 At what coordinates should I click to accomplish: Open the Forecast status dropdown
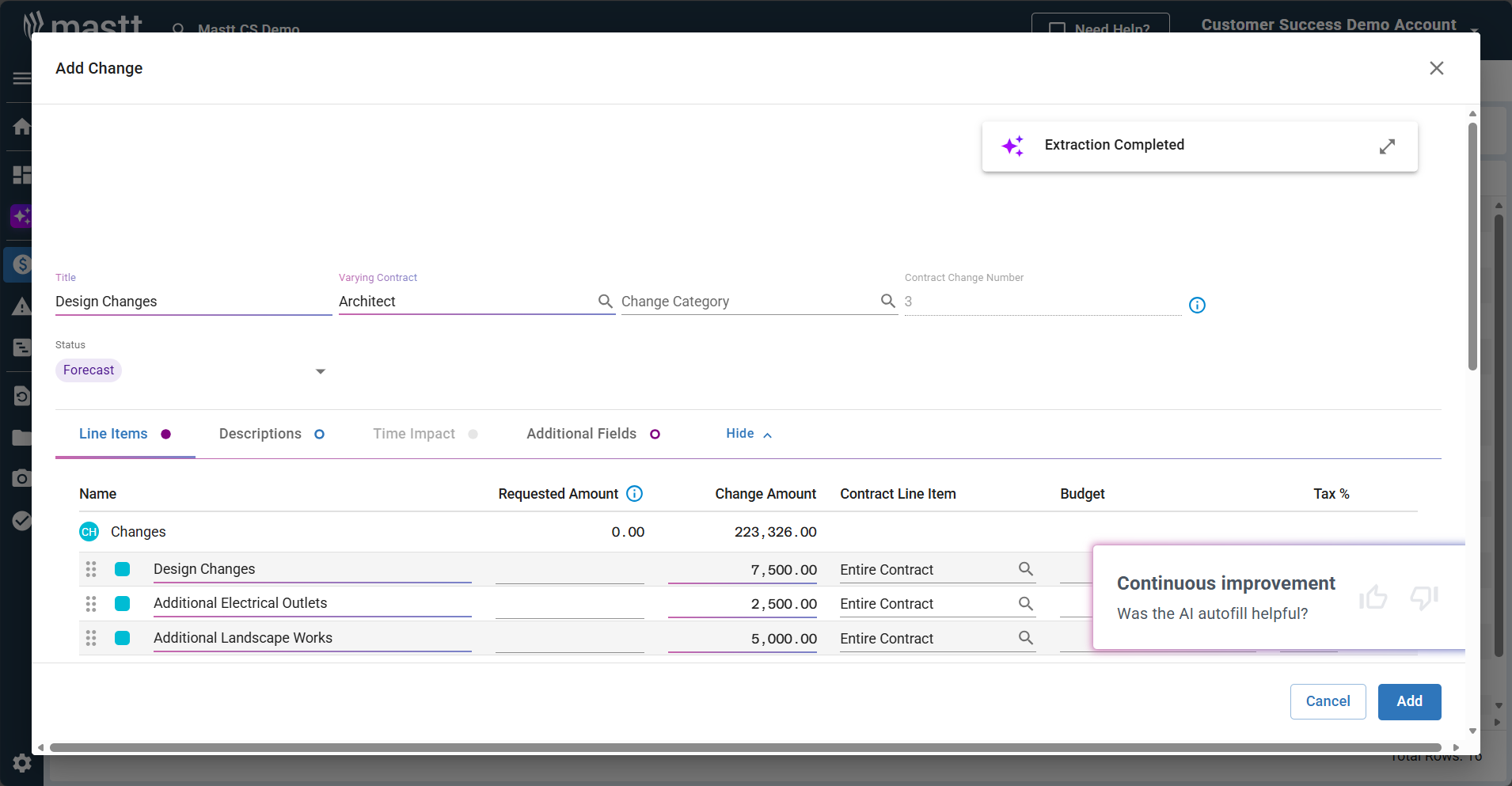[320, 370]
